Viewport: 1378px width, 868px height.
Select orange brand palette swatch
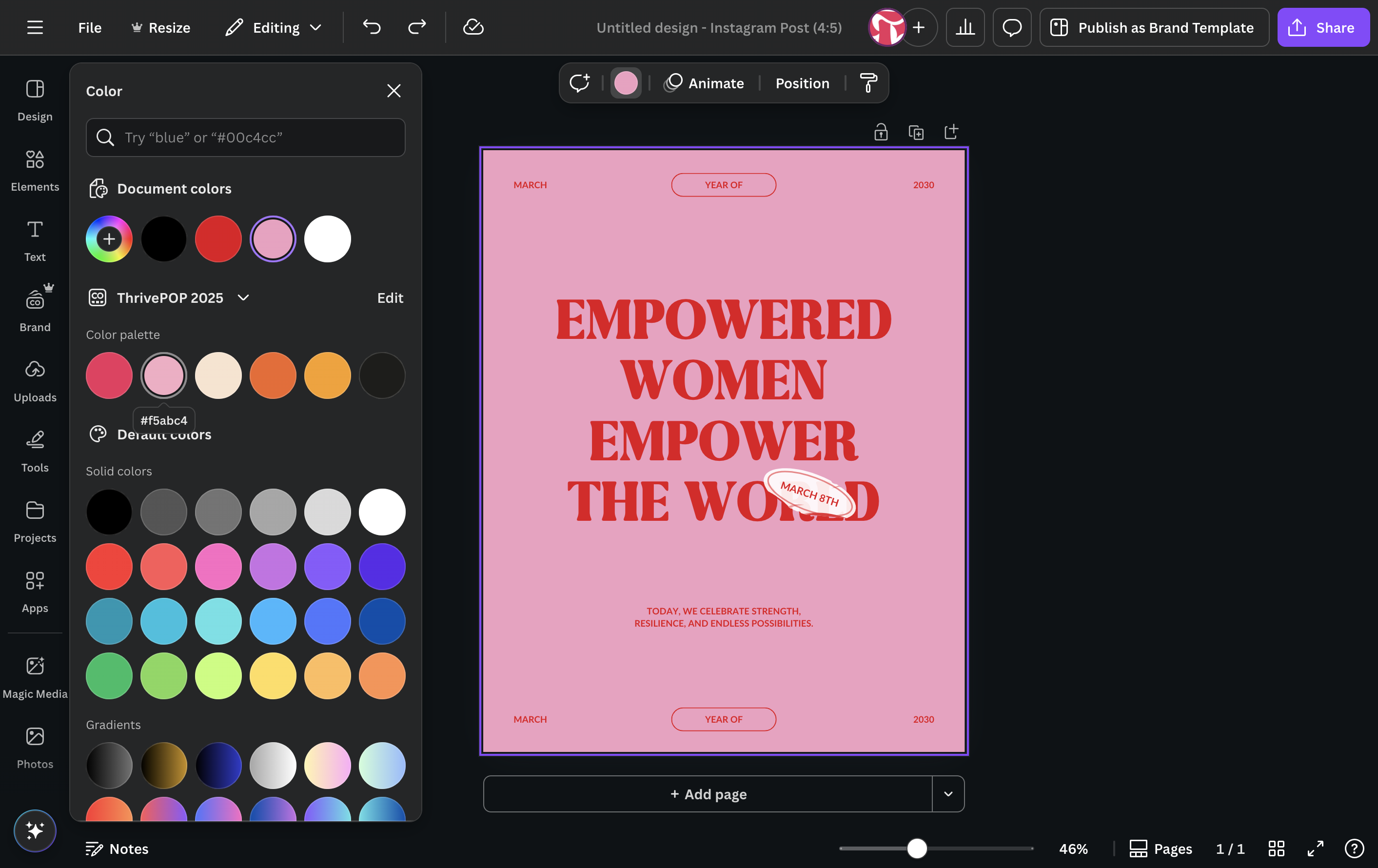273,375
